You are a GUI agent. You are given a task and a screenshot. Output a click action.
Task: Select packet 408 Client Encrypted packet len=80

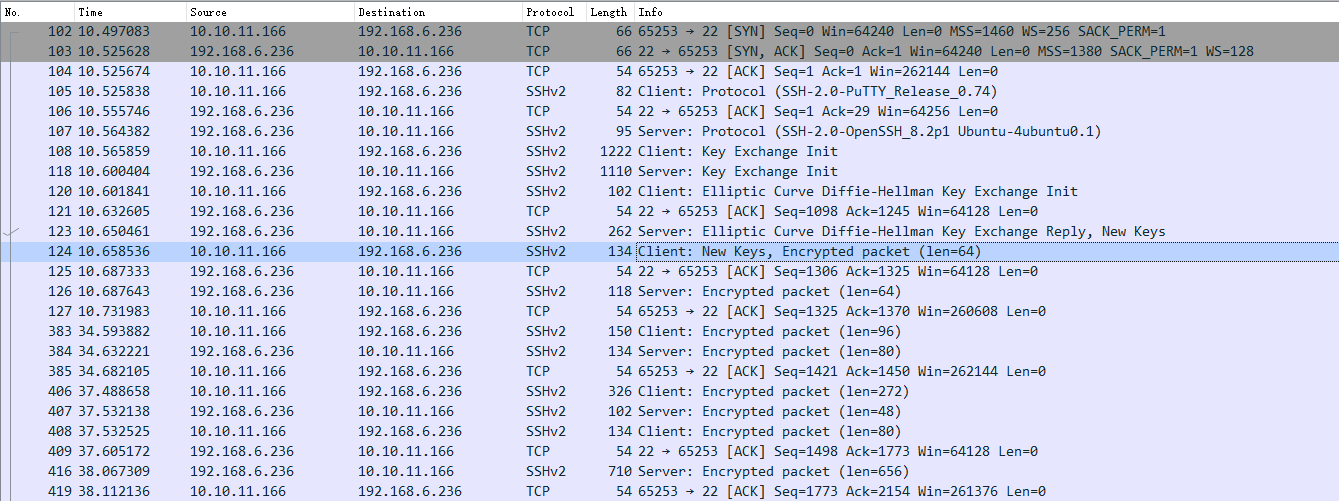tap(669, 431)
